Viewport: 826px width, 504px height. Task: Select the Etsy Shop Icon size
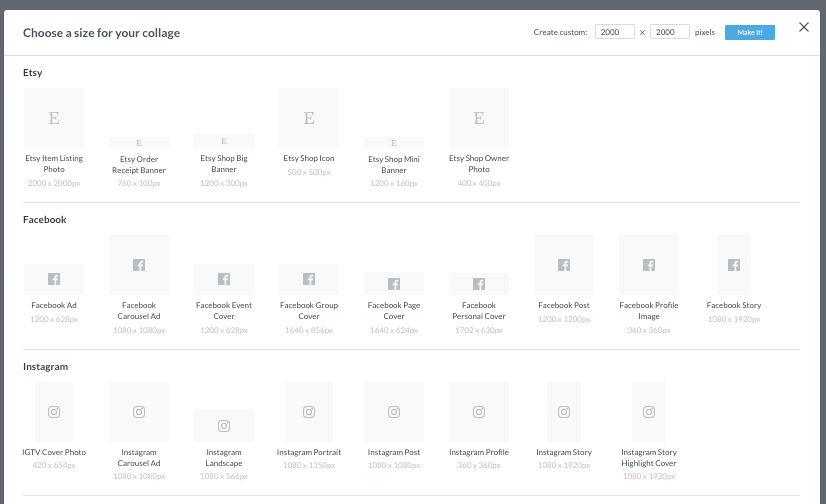coord(309,118)
